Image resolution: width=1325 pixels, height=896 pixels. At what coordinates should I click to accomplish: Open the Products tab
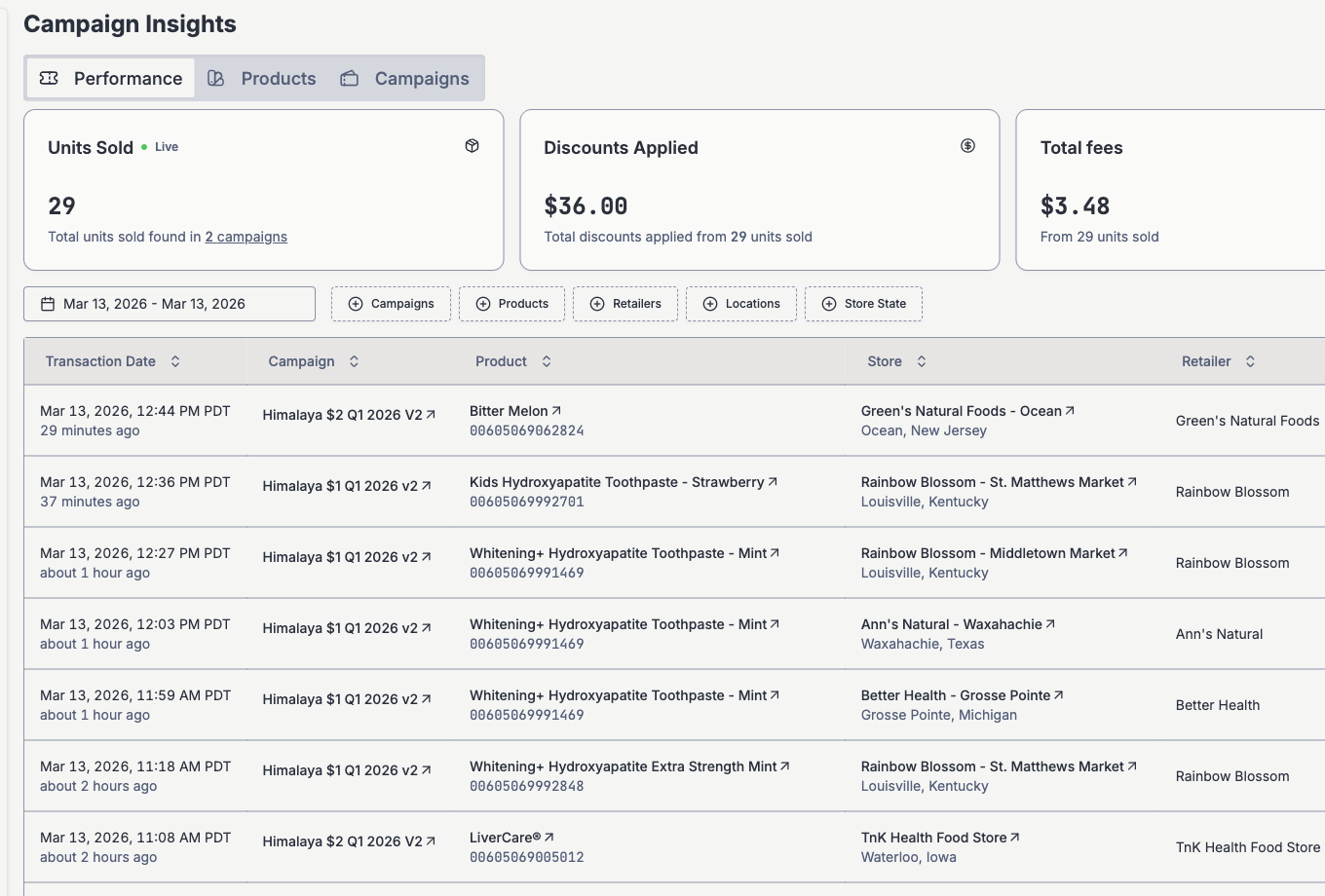pyautogui.click(x=262, y=78)
